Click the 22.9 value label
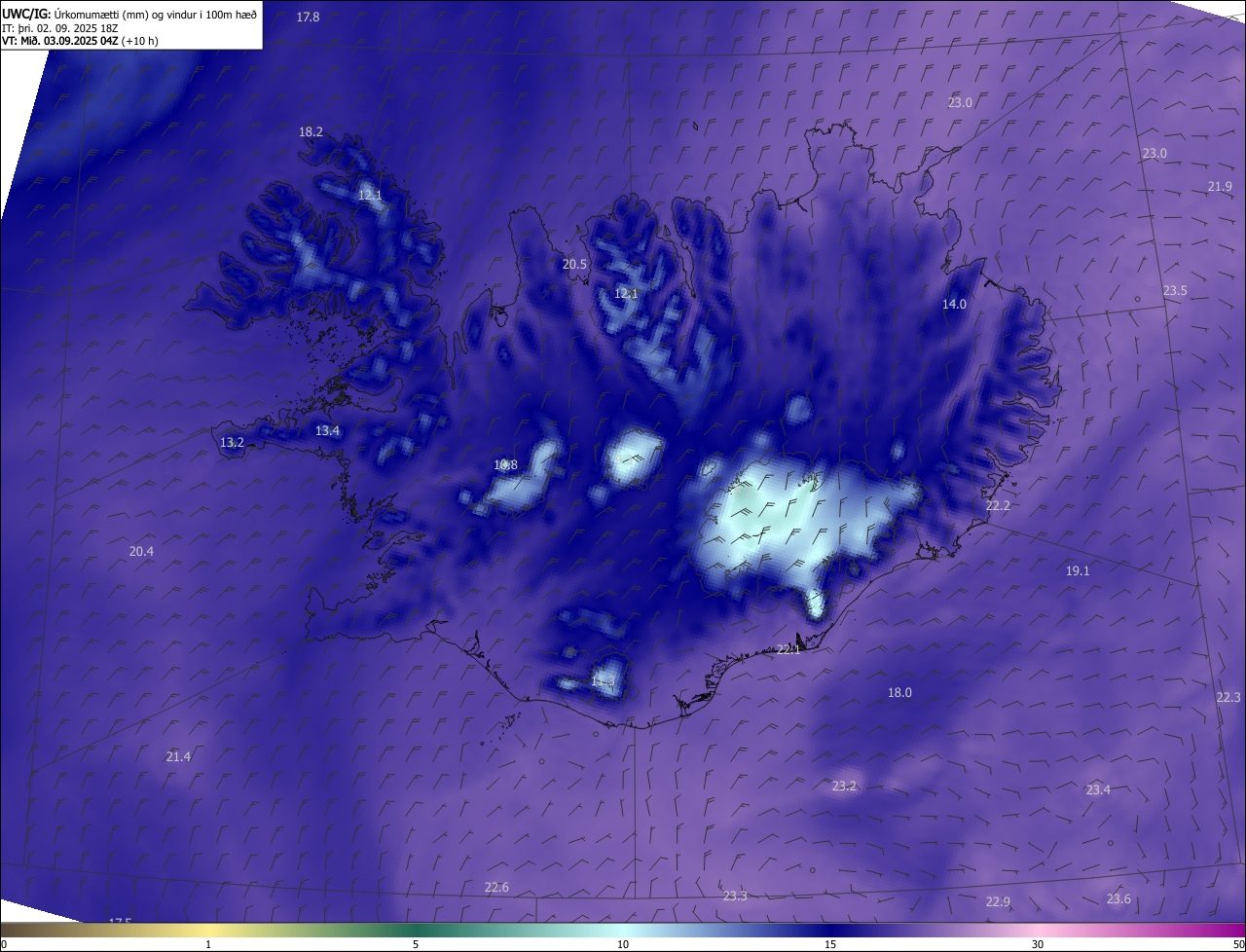The image size is (1246, 952). [x=998, y=902]
